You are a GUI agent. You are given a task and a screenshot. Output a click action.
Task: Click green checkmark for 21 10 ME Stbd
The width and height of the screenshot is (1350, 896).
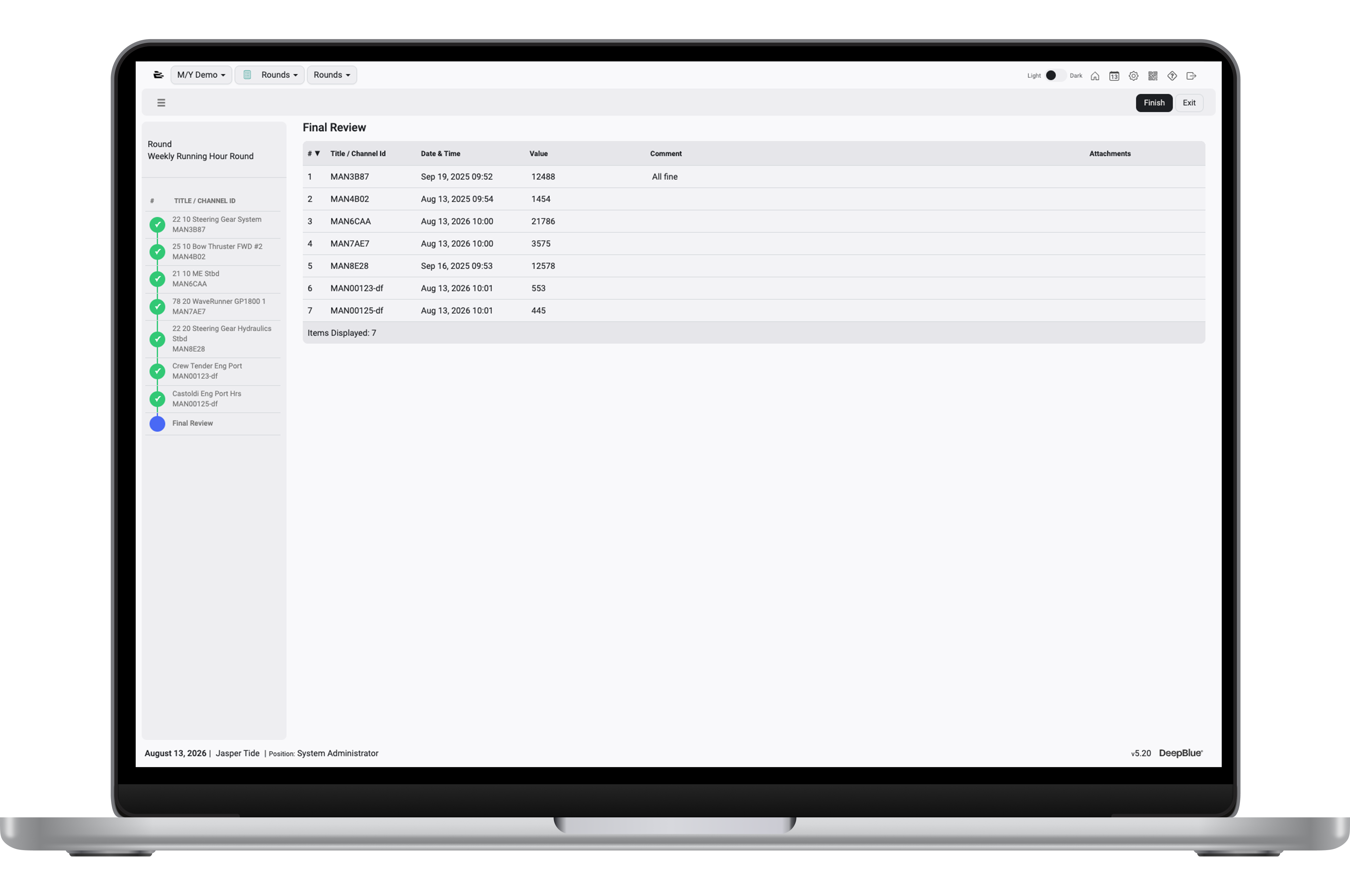coord(157,279)
